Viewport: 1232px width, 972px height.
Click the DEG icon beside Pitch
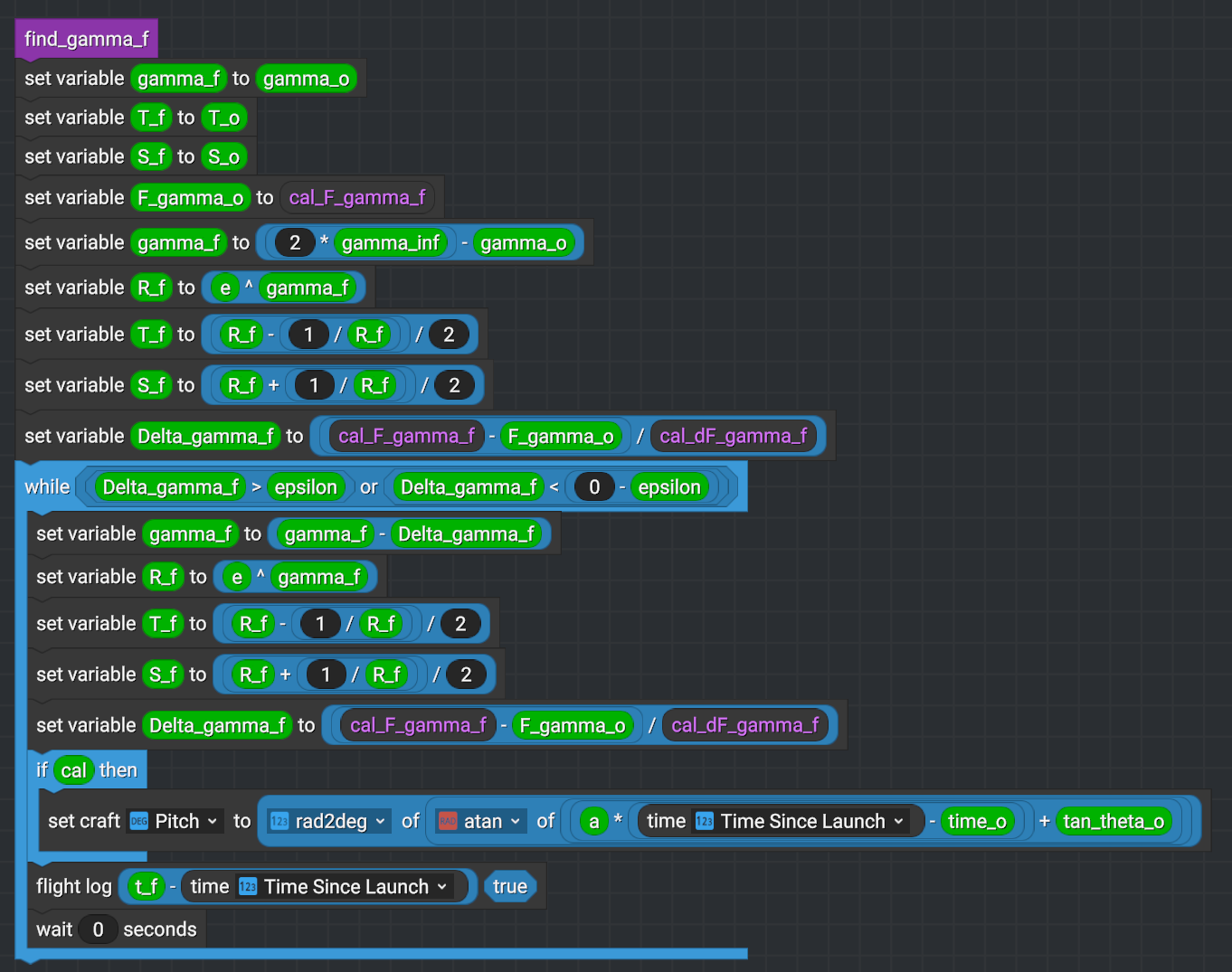(x=138, y=821)
